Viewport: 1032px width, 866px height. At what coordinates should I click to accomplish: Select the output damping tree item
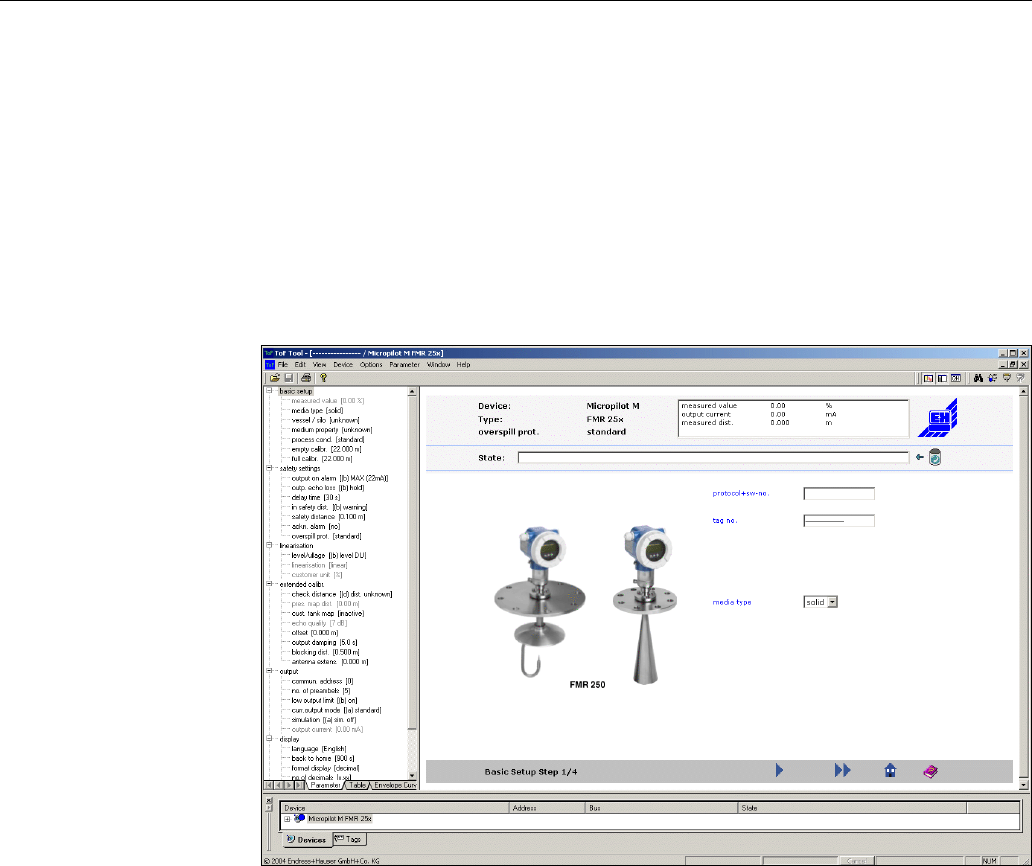324,642
